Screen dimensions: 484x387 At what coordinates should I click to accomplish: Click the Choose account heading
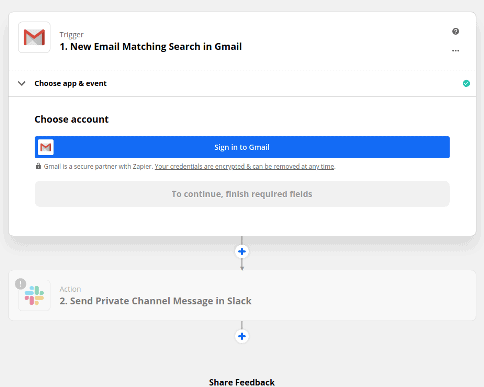tap(72, 119)
